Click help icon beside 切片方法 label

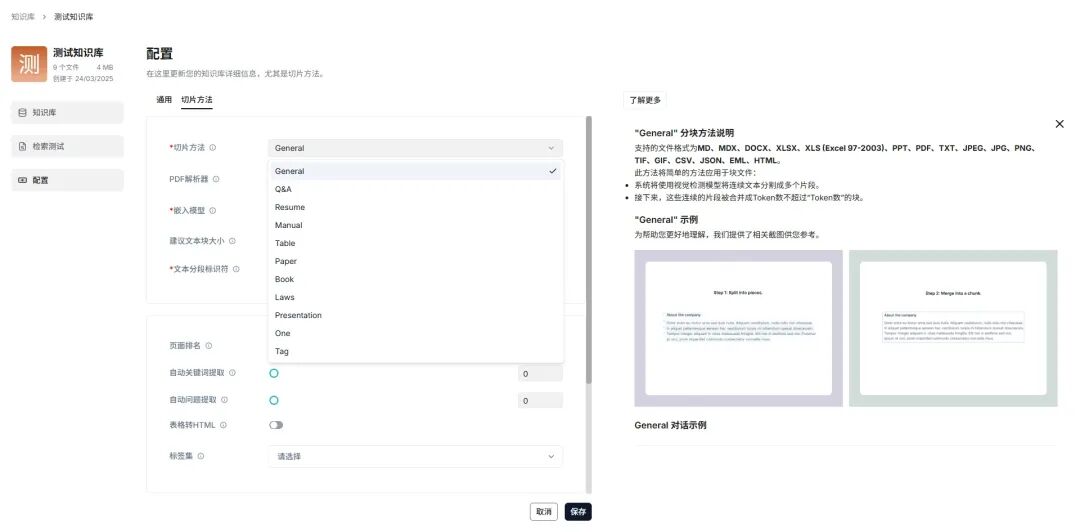point(213,148)
